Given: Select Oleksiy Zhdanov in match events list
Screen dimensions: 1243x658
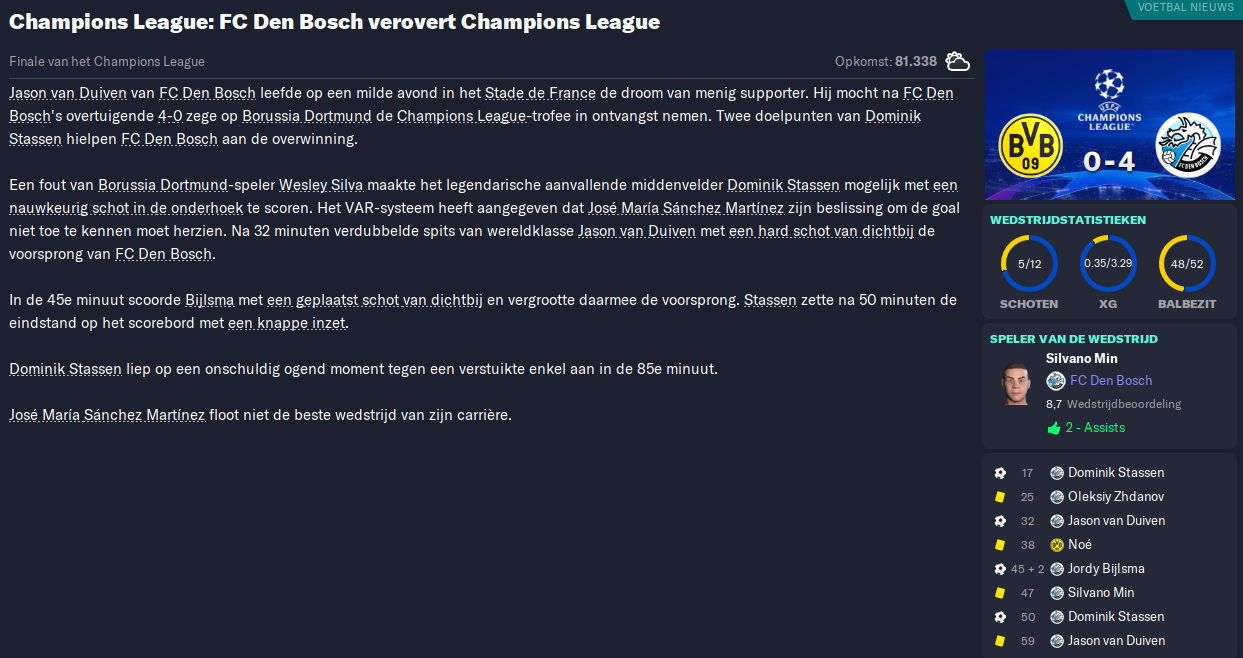Looking at the screenshot, I should point(1116,497).
